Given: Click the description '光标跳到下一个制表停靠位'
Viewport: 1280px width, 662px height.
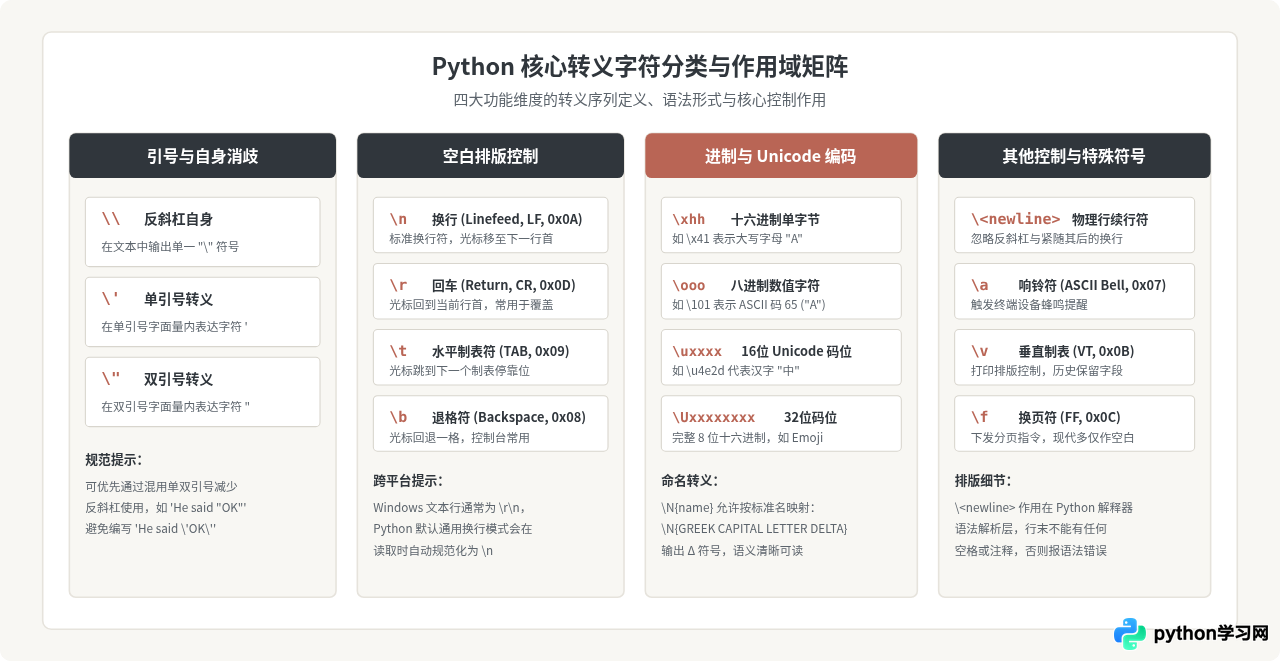Looking at the screenshot, I should (459, 371).
